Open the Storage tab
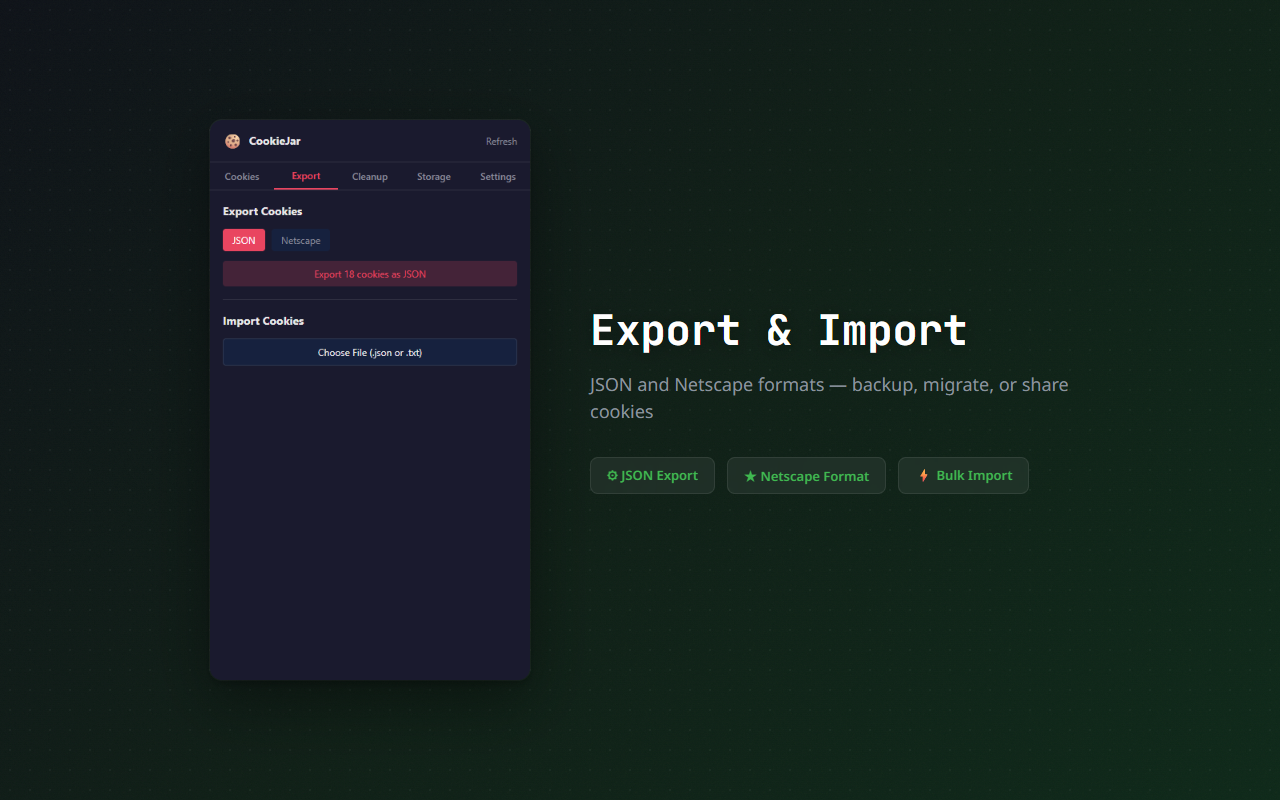 pos(433,176)
